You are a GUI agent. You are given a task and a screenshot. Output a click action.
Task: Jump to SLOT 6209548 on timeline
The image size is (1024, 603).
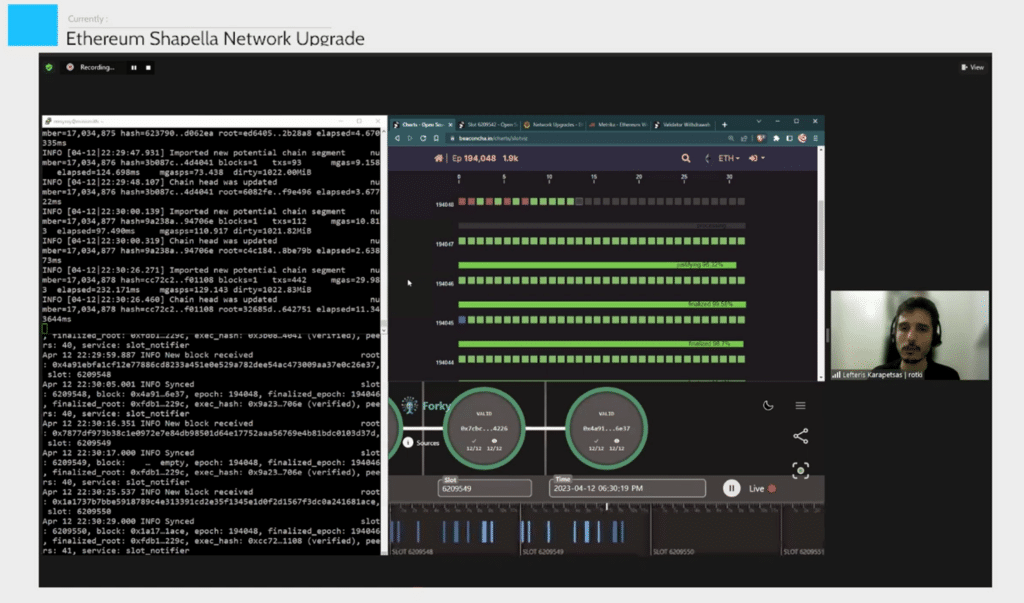(411, 552)
